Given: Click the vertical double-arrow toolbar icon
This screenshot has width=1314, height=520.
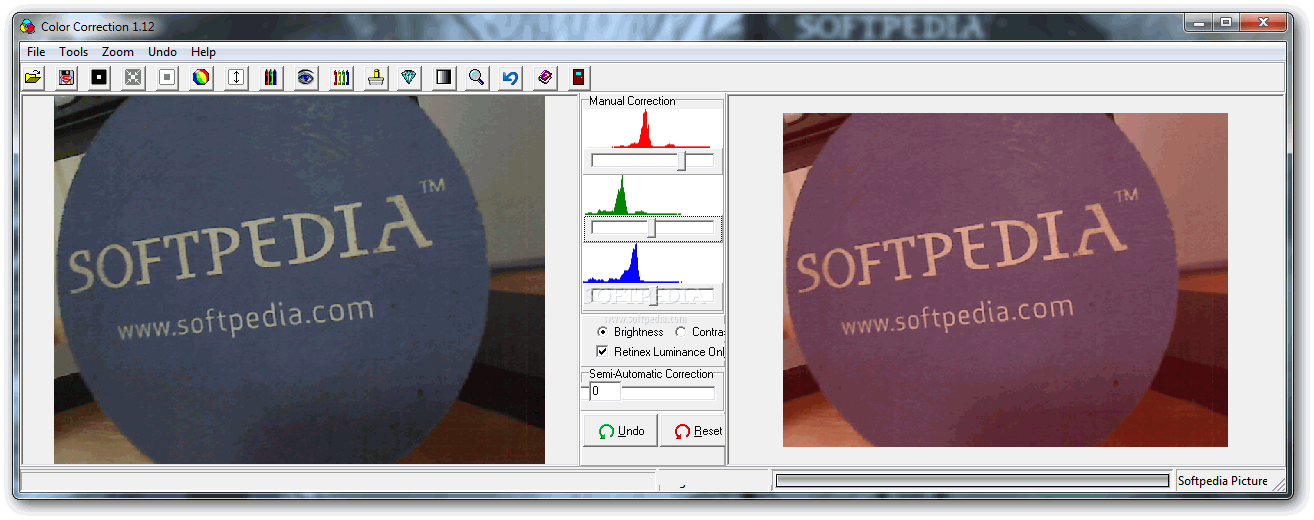Looking at the screenshot, I should 236,77.
